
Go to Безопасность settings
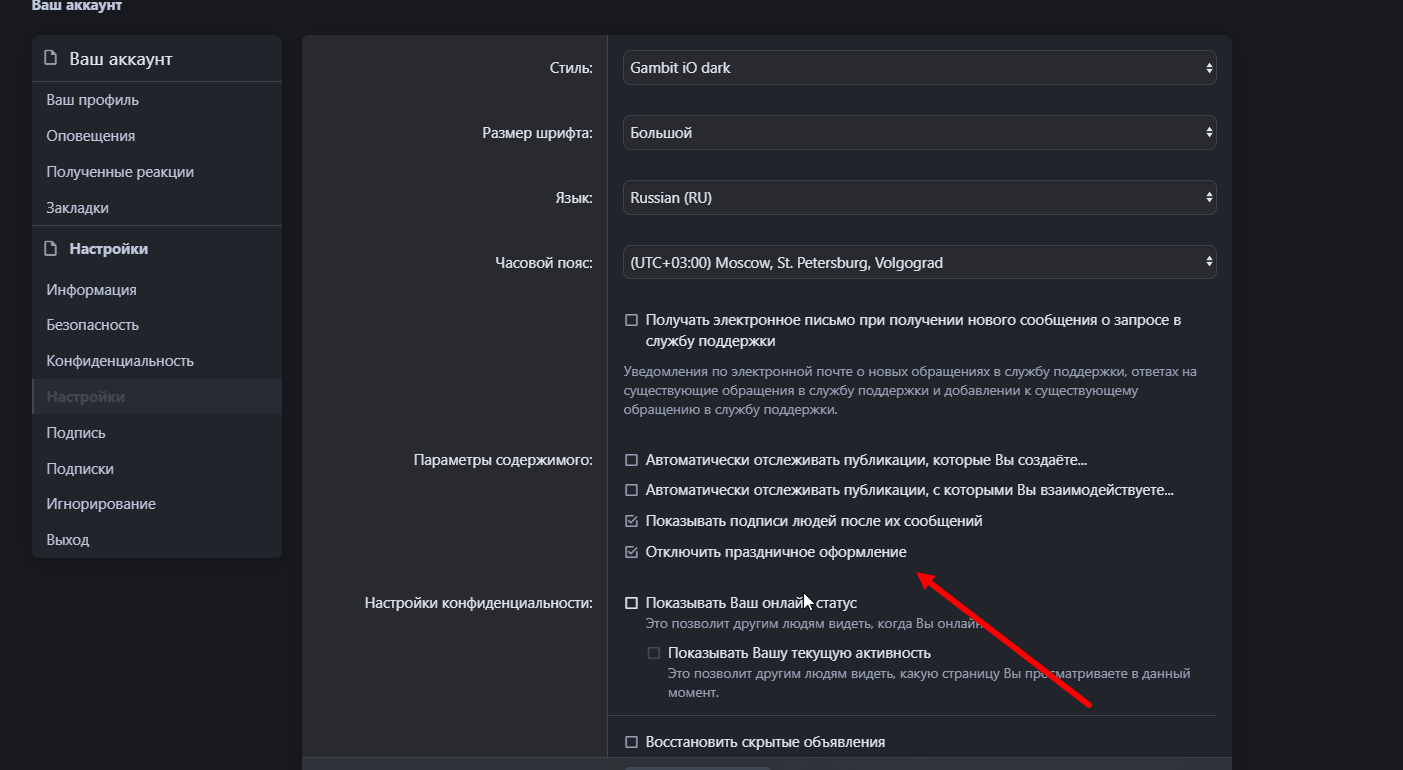[x=92, y=325]
